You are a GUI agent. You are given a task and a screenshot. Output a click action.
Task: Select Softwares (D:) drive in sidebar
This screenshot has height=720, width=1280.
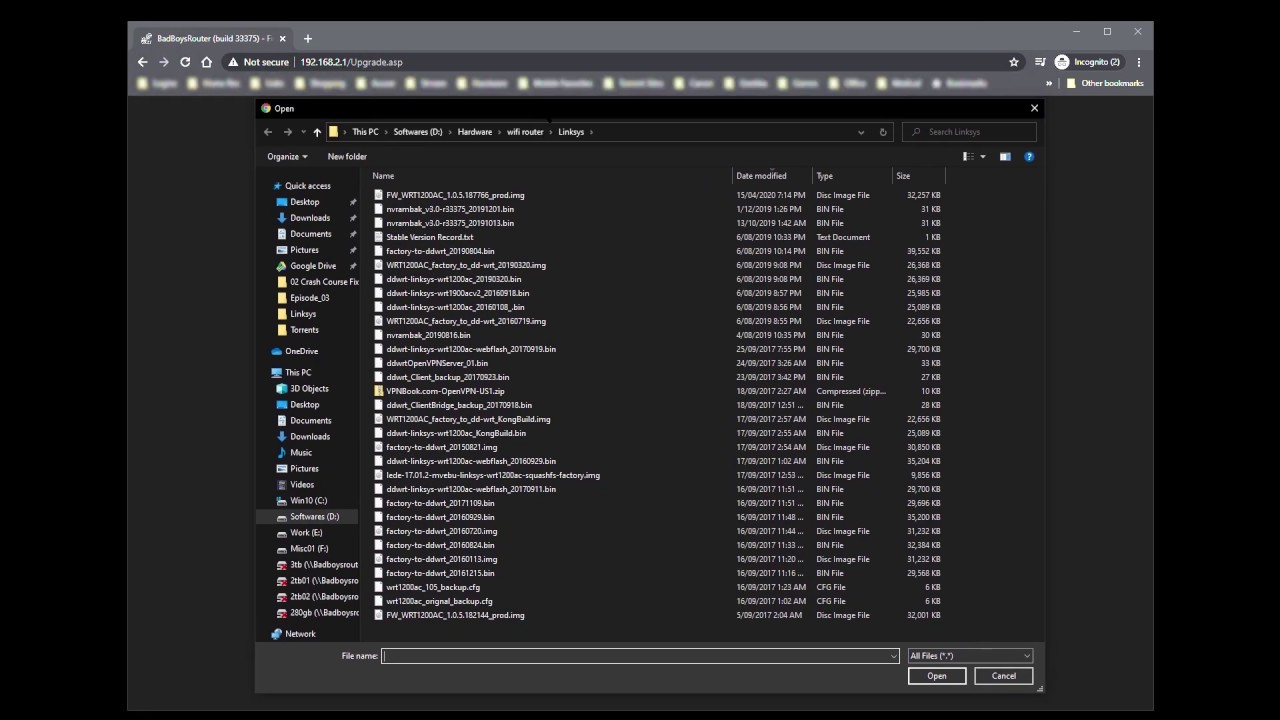314,517
